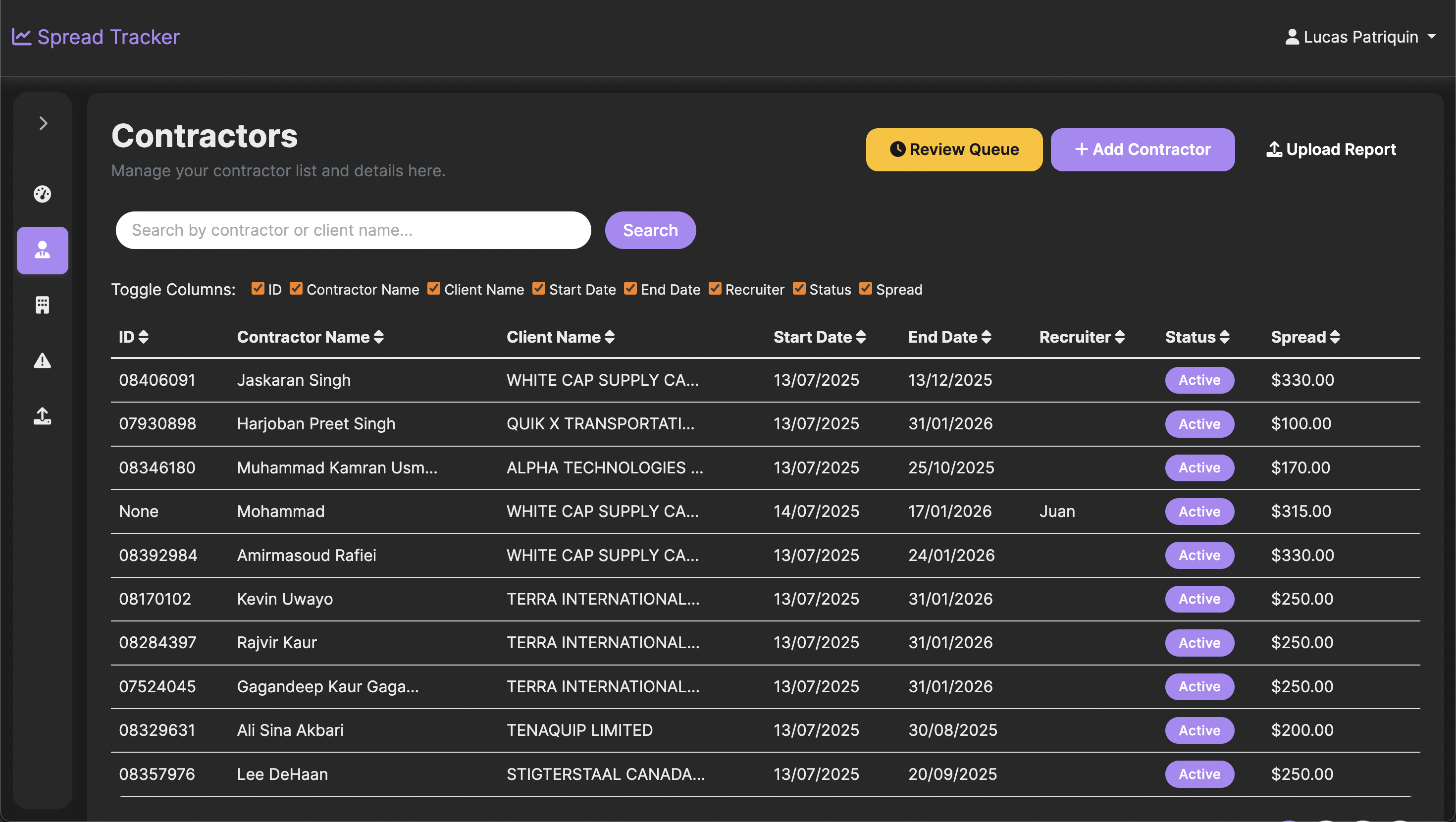Screen dimensions: 1456x822
Task: Toggle the Client Name column checkbox
Action: click(433, 288)
